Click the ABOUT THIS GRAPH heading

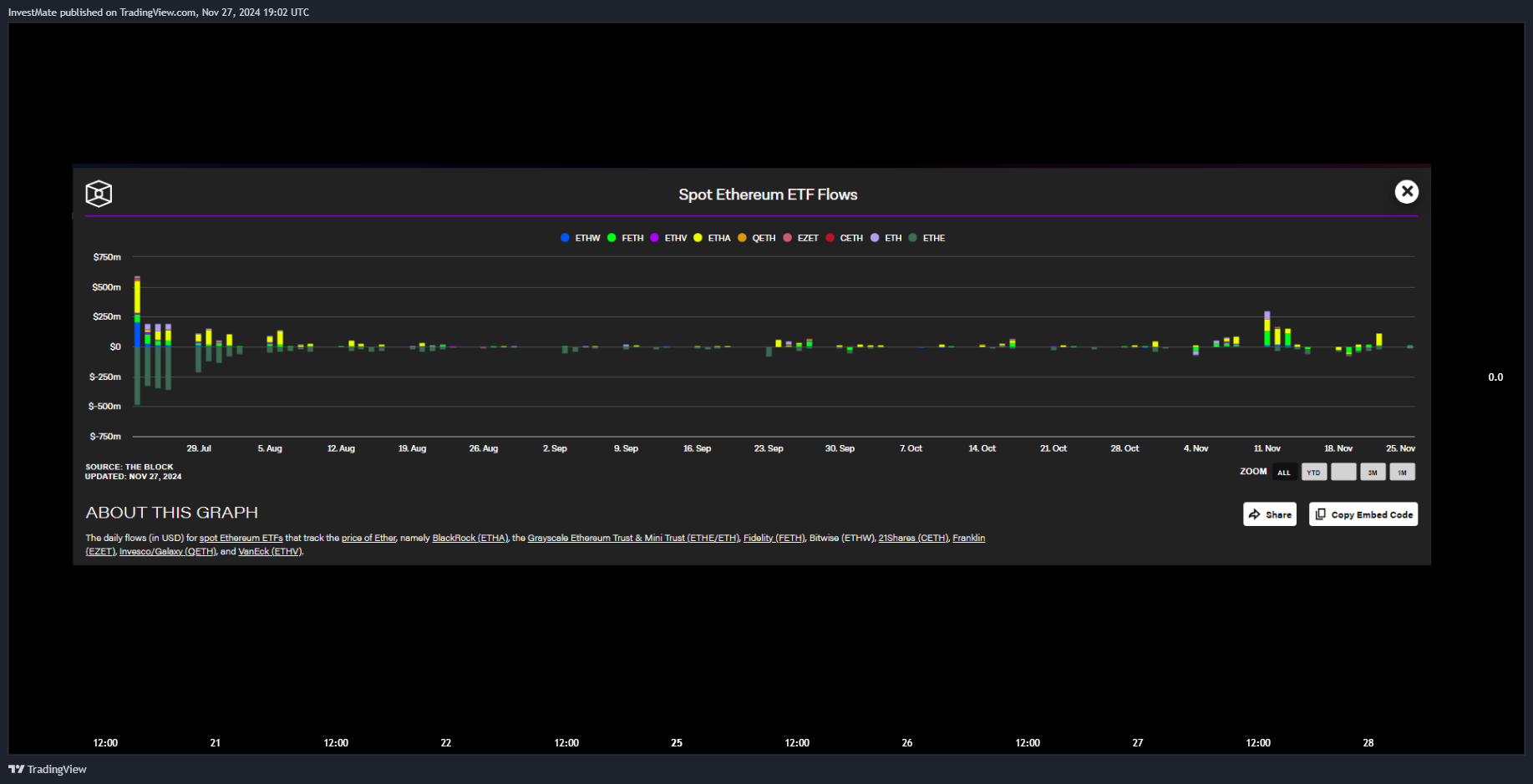click(172, 513)
